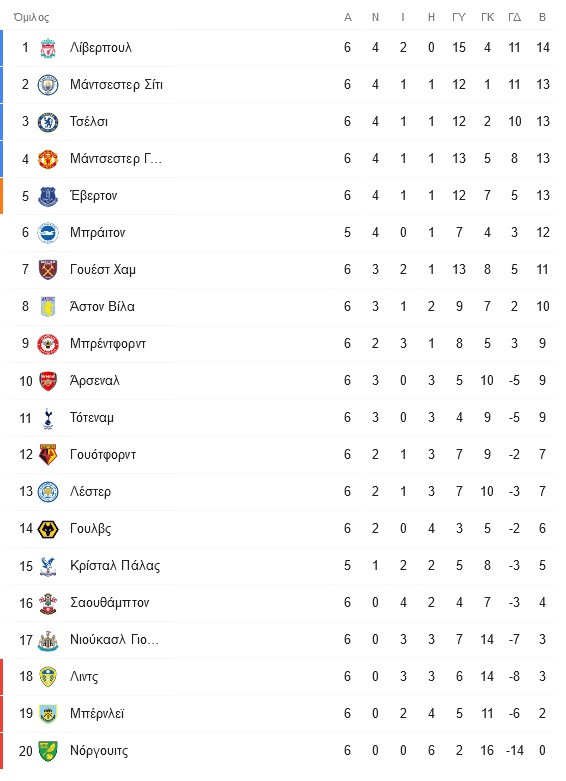Click the Tottenham cockerel crest icon
This screenshot has height=781, width=566.
pyautogui.click(x=48, y=418)
